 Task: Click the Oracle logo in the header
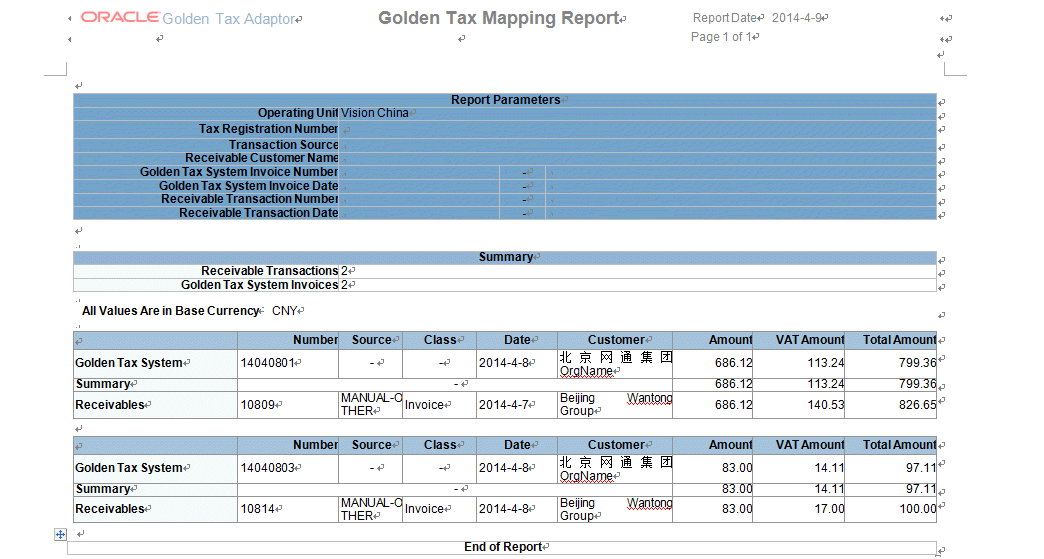click(121, 17)
